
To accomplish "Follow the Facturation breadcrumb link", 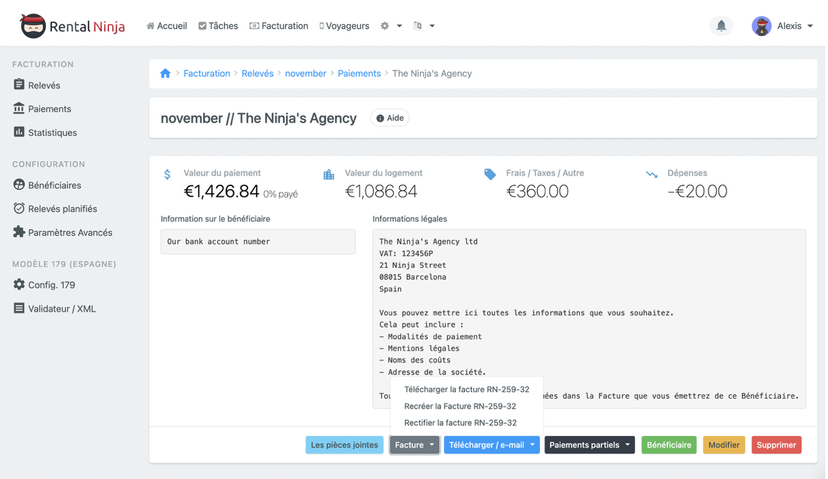I will (x=206, y=73).
